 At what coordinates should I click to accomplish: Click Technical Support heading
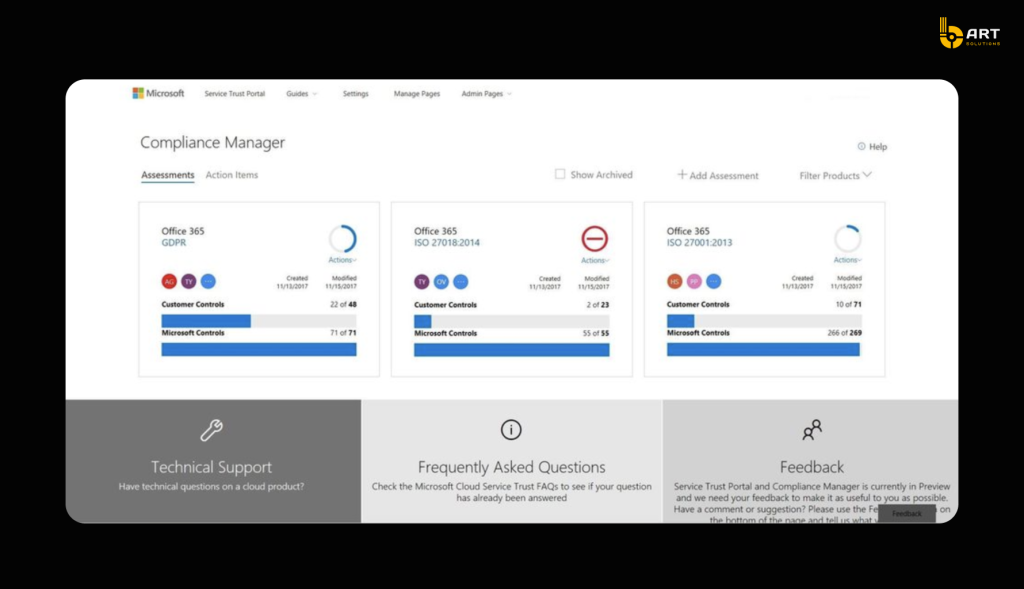click(x=212, y=467)
